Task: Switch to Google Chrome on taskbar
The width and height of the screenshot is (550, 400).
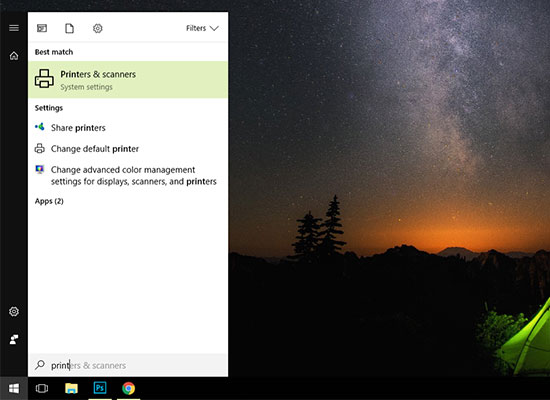Action: [x=128, y=388]
